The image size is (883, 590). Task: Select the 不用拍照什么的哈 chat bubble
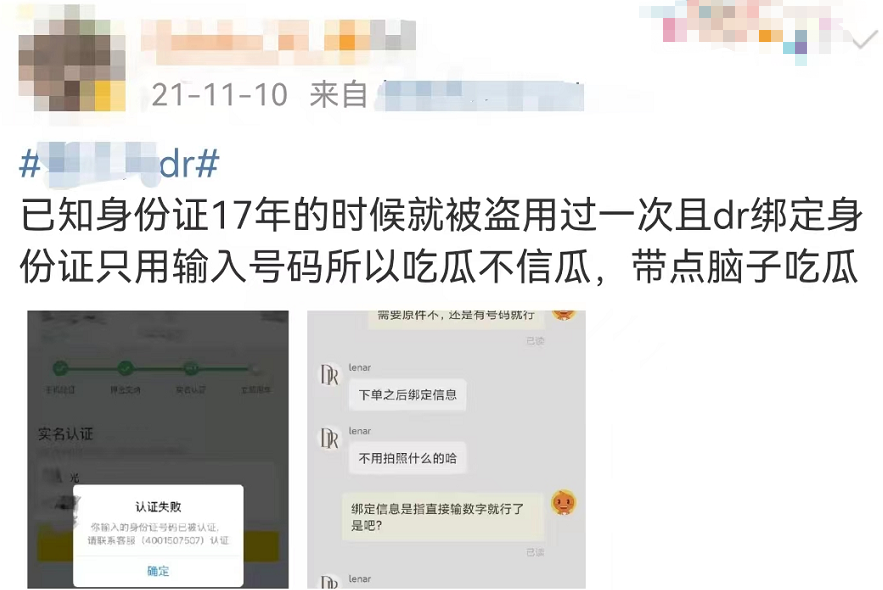coord(408,458)
